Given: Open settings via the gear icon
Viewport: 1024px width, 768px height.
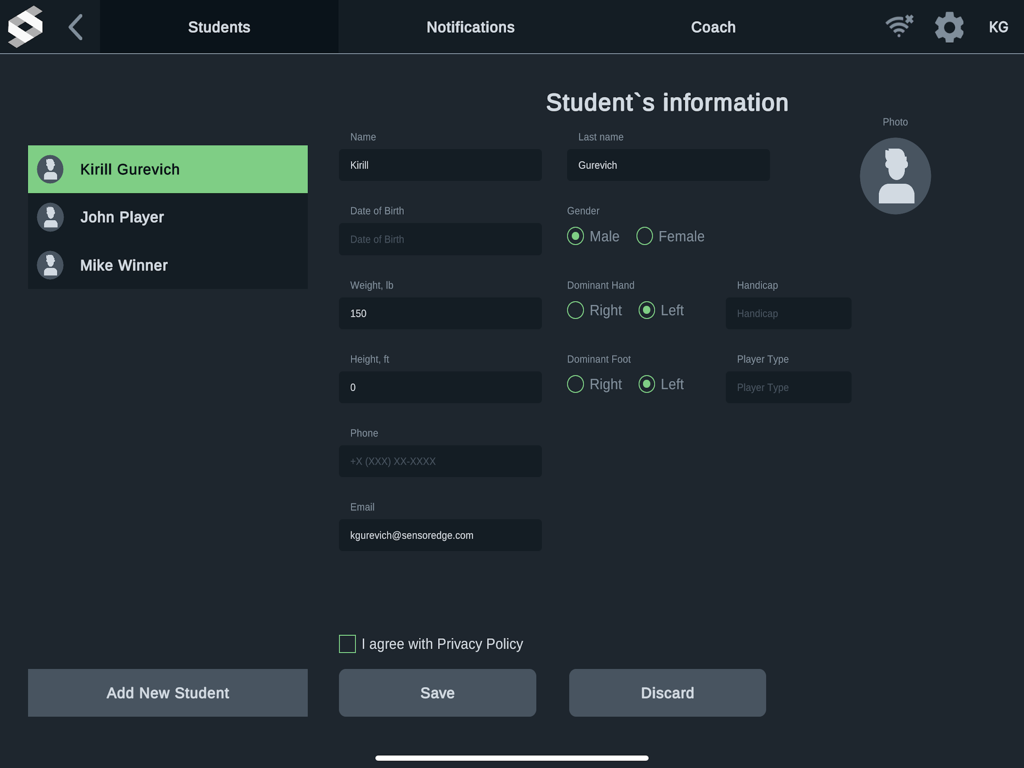Looking at the screenshot, I should pos(948,27).
